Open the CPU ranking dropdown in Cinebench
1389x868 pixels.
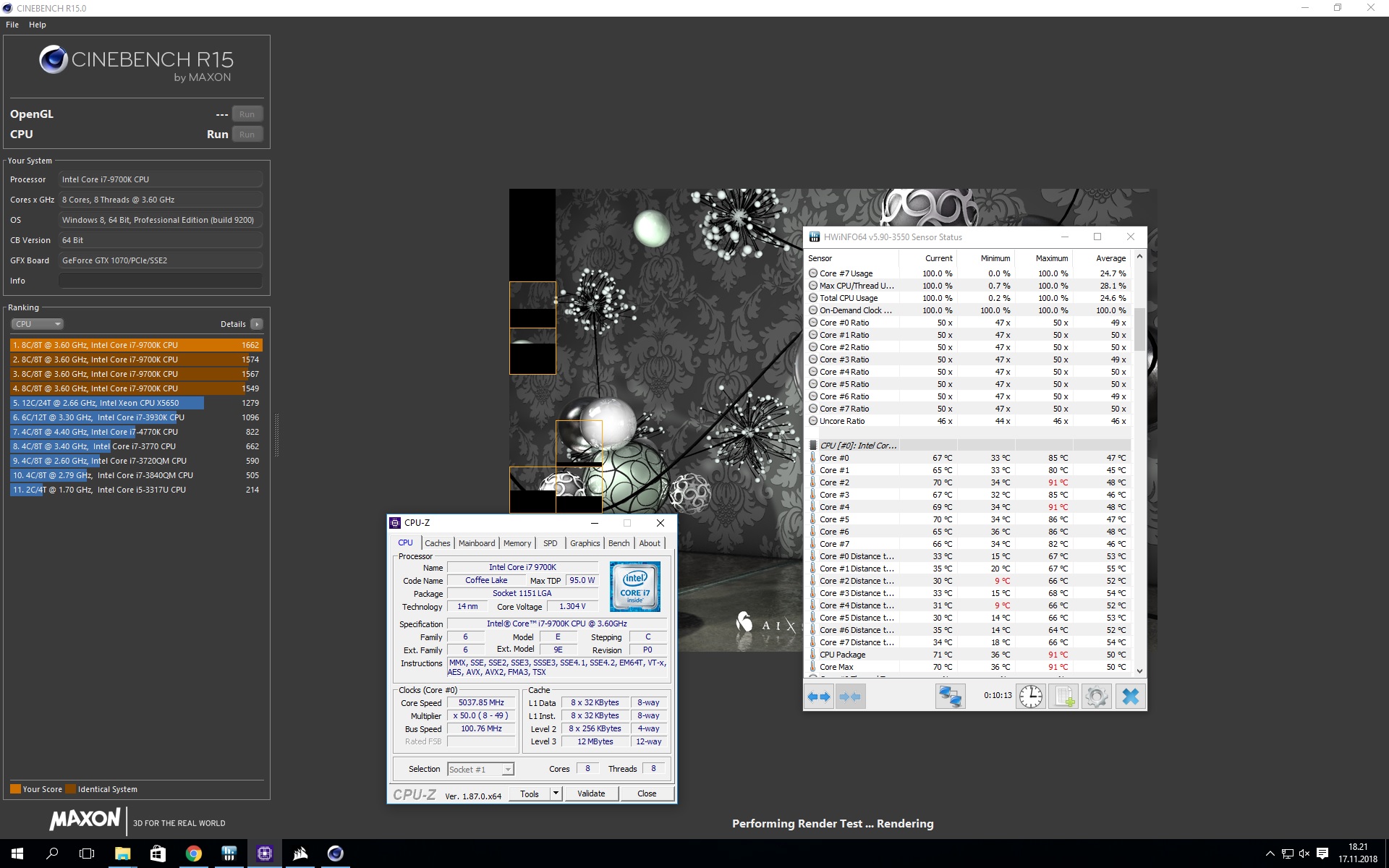point(37,324)
